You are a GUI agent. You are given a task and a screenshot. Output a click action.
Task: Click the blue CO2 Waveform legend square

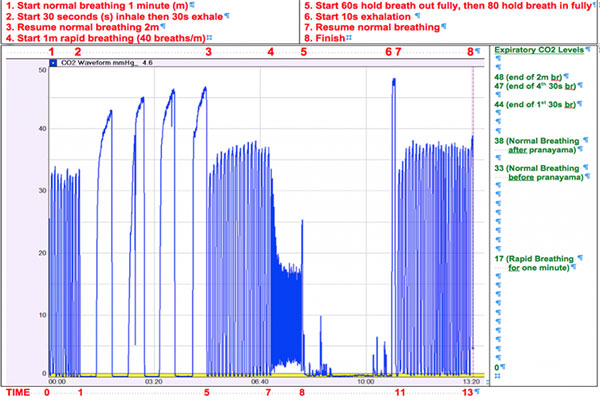point(52,63)
